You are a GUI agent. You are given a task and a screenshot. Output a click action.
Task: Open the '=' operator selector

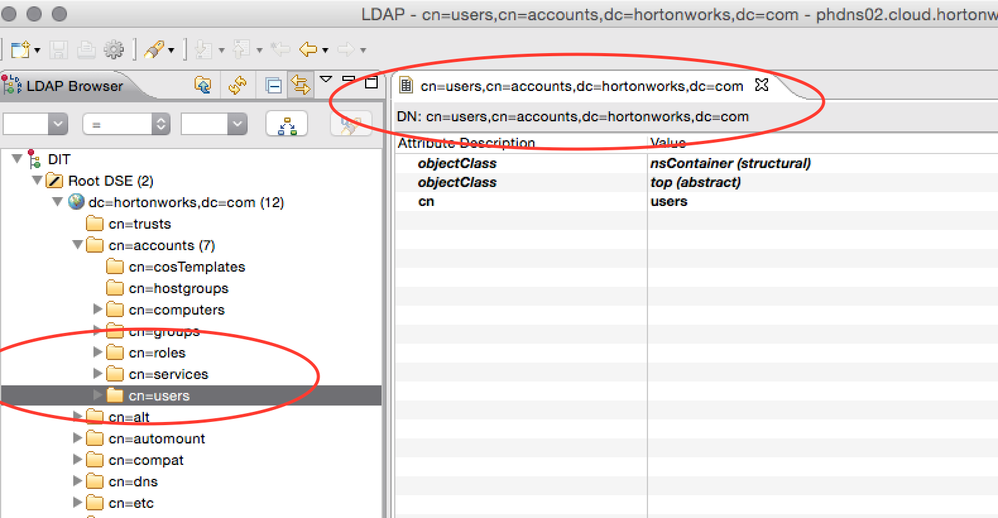126,124
